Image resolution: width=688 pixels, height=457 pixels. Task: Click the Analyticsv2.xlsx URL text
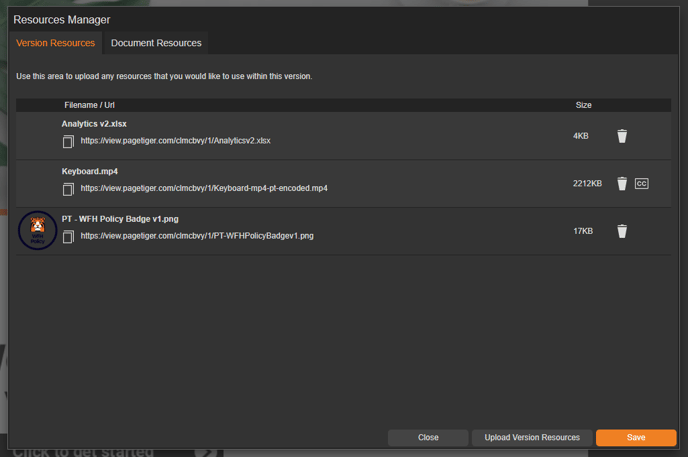[x=175, y=141]
